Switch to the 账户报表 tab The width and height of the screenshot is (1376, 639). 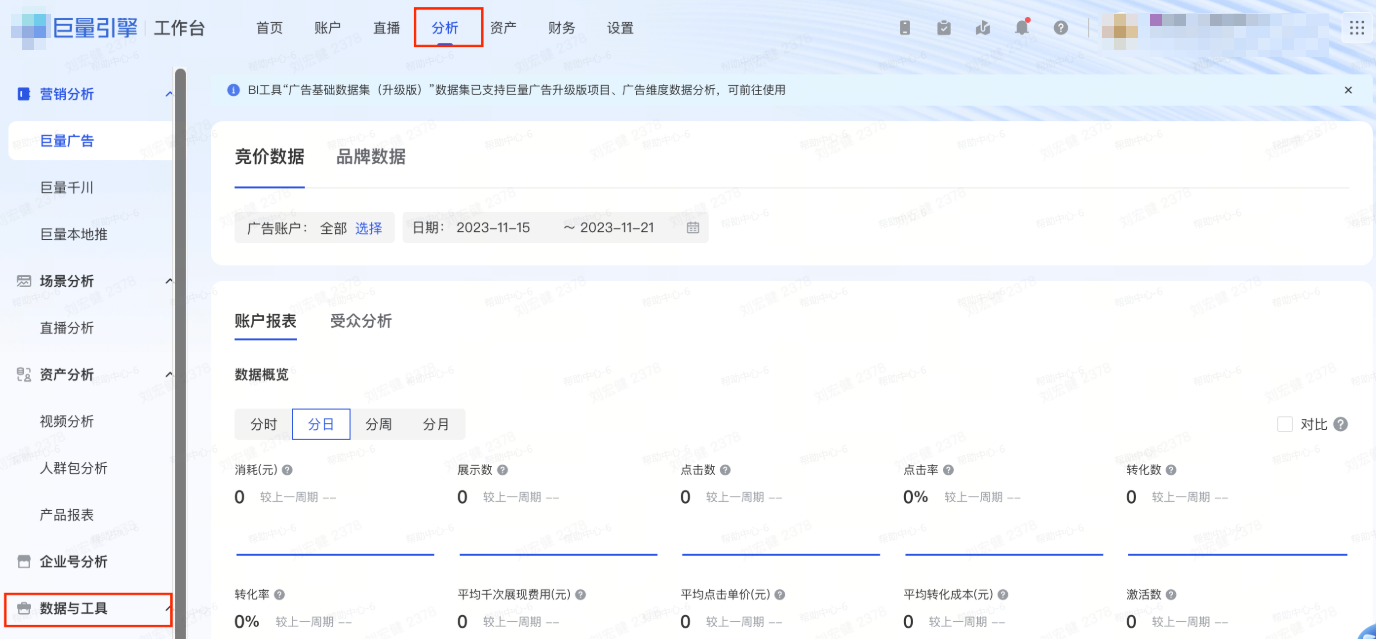pos(266,321)
